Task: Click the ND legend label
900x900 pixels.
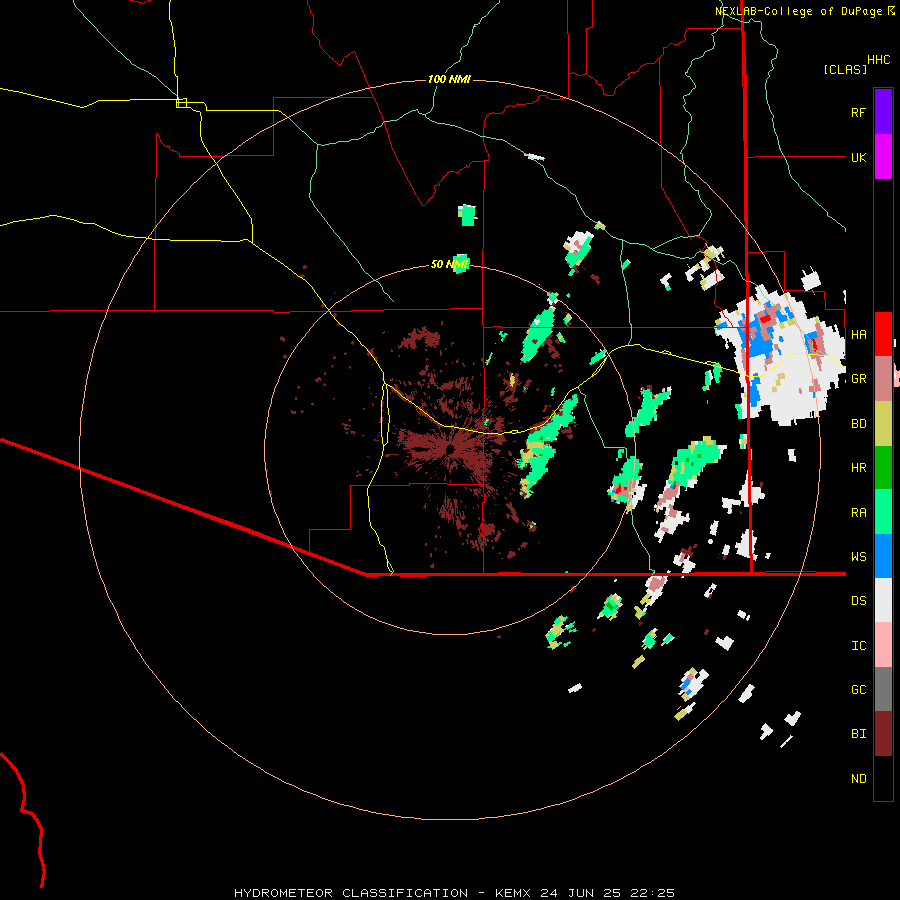Action: pyautogui.click(x=858, y=779)
